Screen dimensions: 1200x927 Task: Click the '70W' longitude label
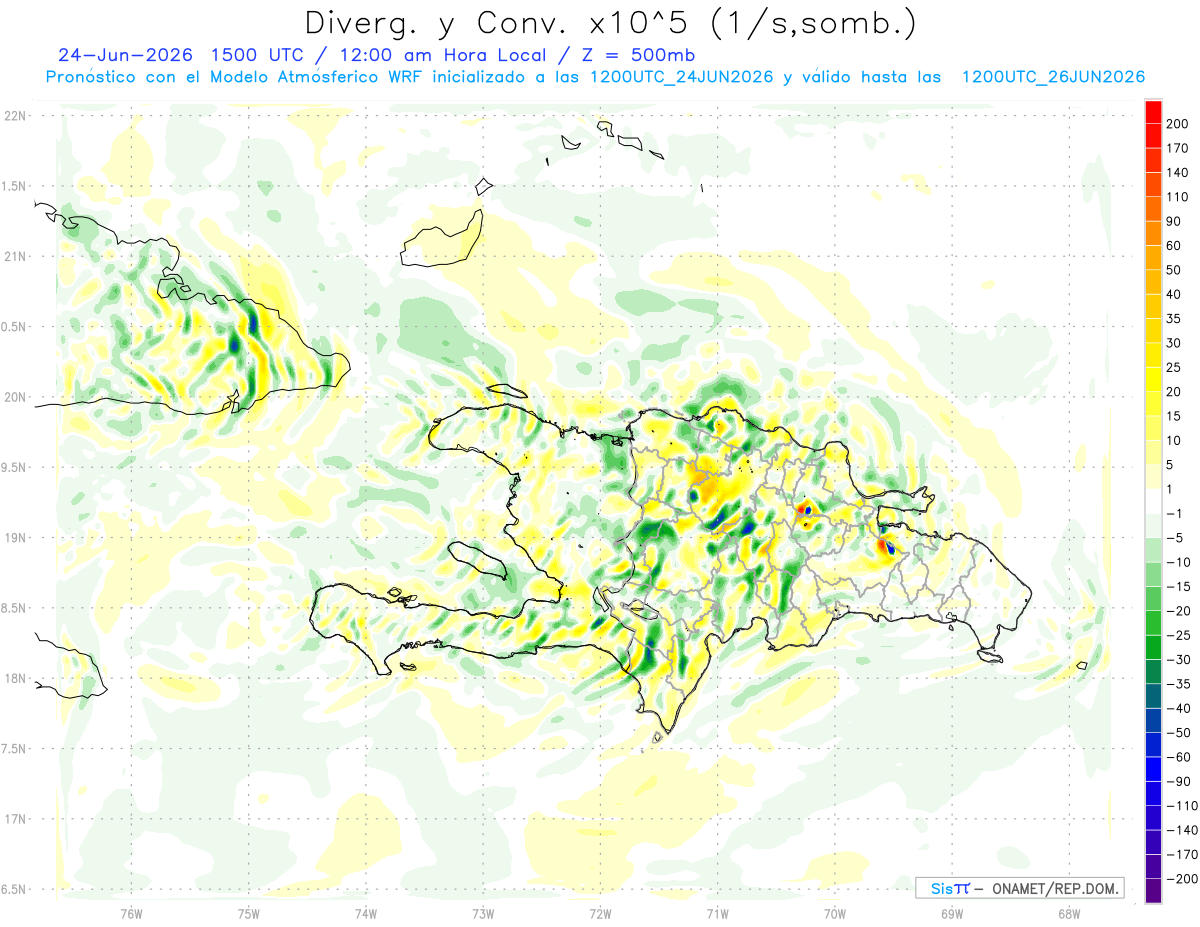coord(835,914)
